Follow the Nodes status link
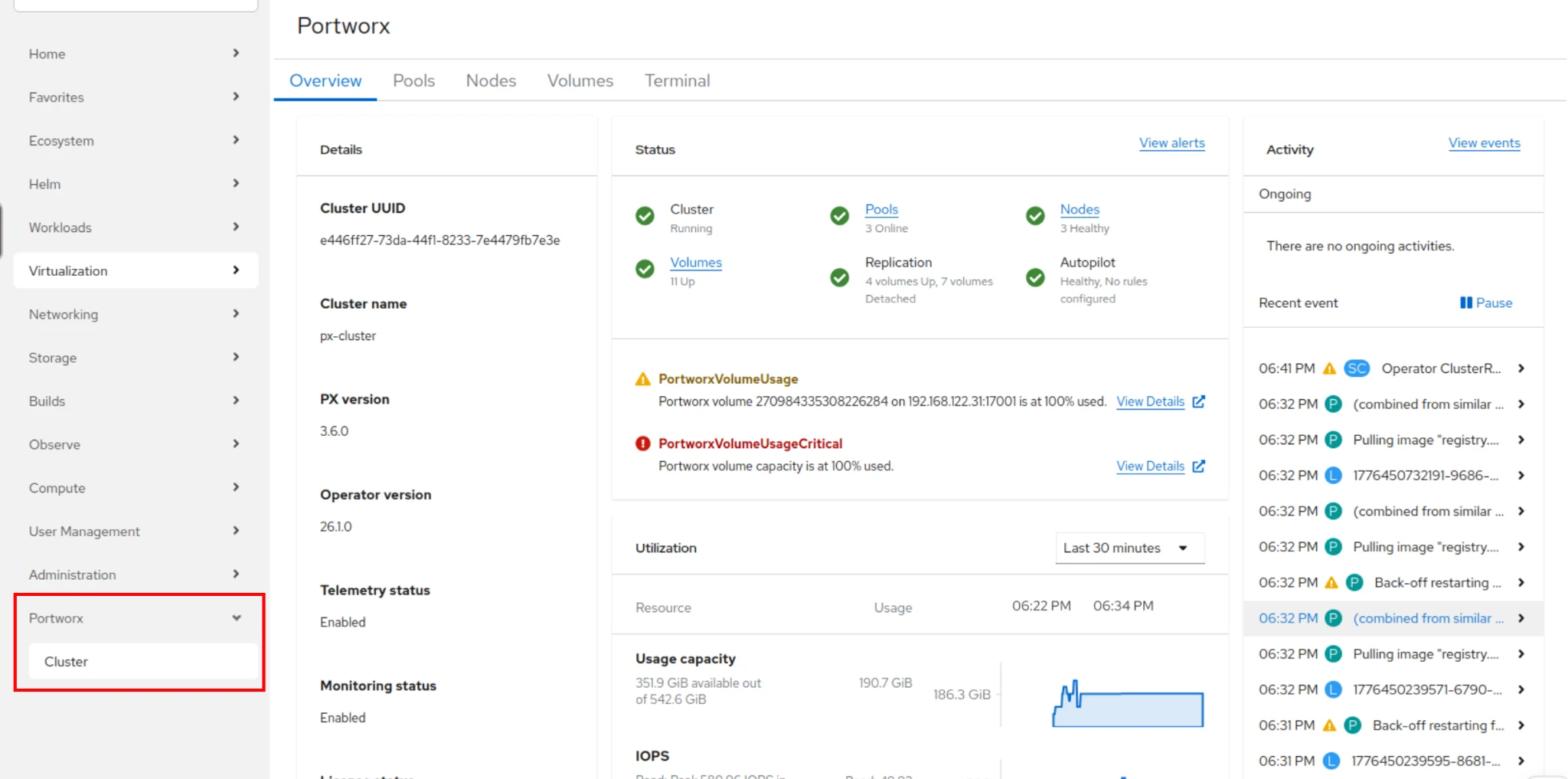The image size is (1568, 779). coord(1080,209)
